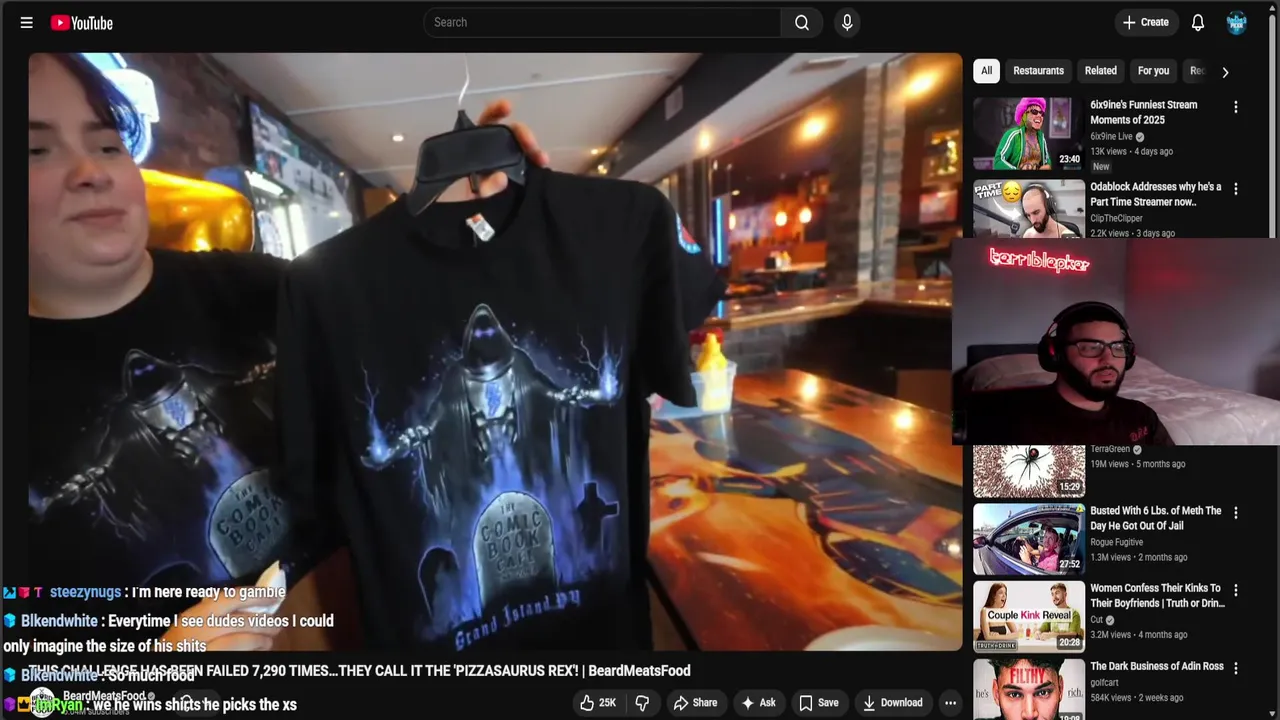
Task: Click the Cut channel name
Action: tap(1096, 620)
